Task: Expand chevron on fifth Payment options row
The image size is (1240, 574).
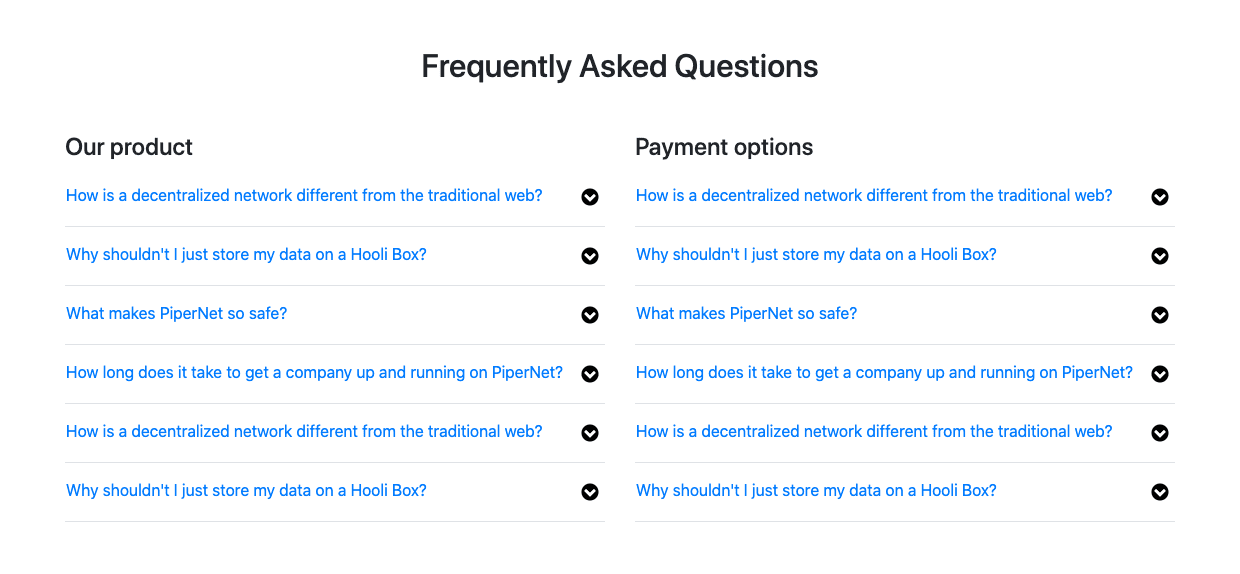Action: coord(1160,433)
